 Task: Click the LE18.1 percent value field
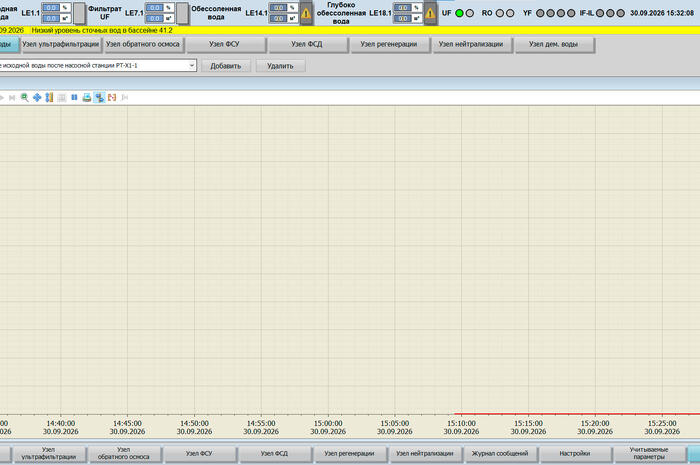(x=402, y=8)
